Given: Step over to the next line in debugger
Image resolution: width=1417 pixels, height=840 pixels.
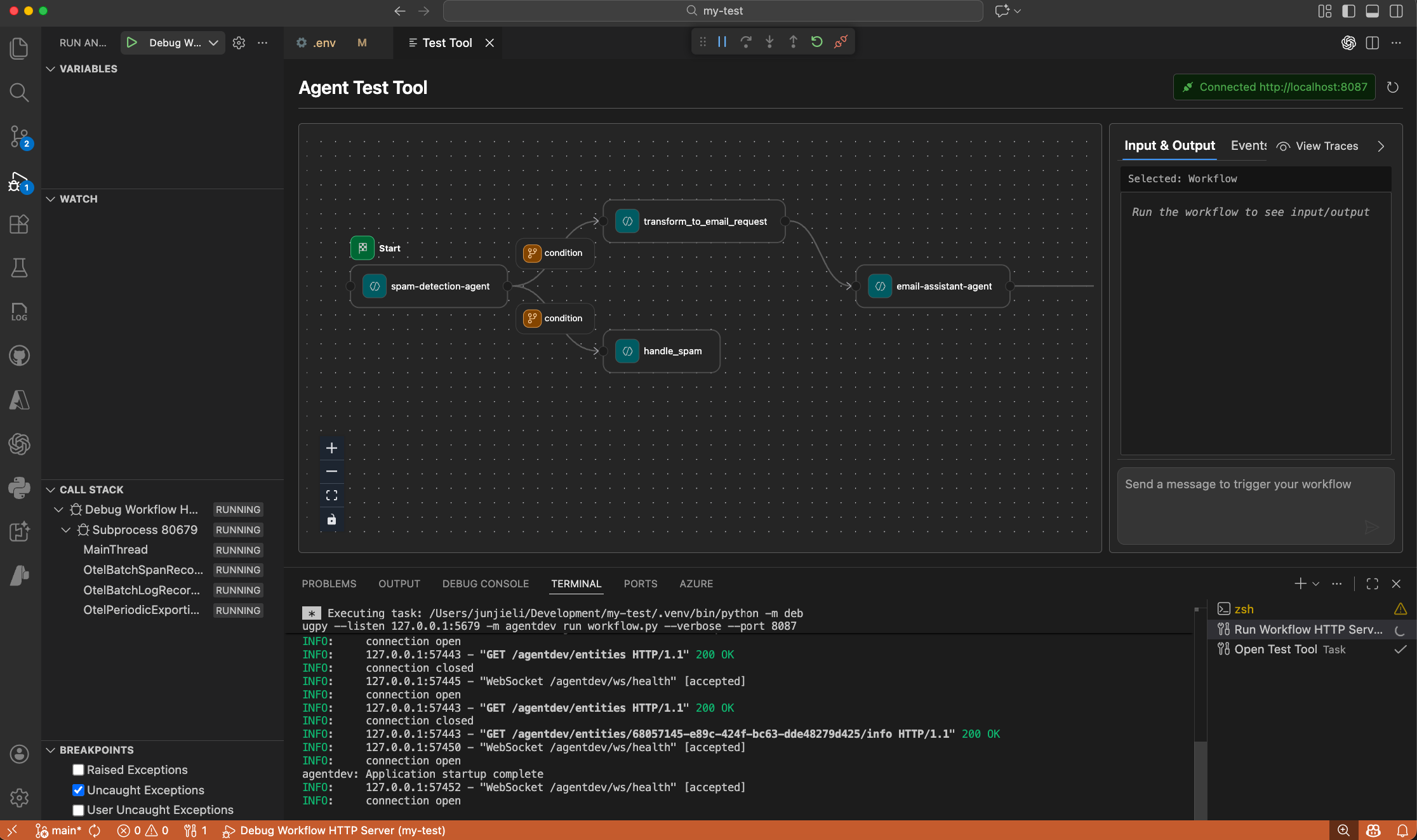Looking at the screenshot, I should (746, 41).
